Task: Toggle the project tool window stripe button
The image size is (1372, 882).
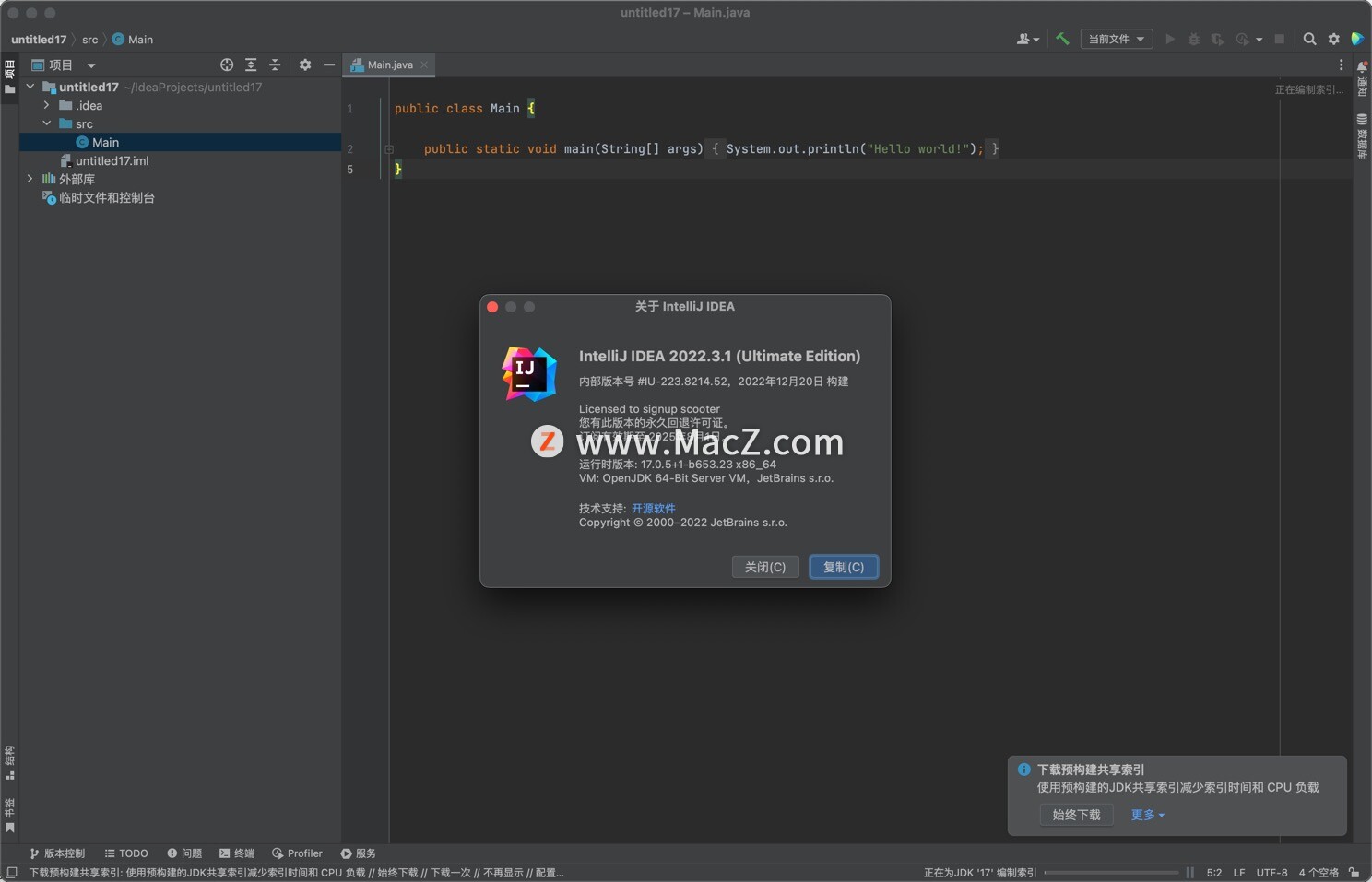Action: [x=9, y=77]
